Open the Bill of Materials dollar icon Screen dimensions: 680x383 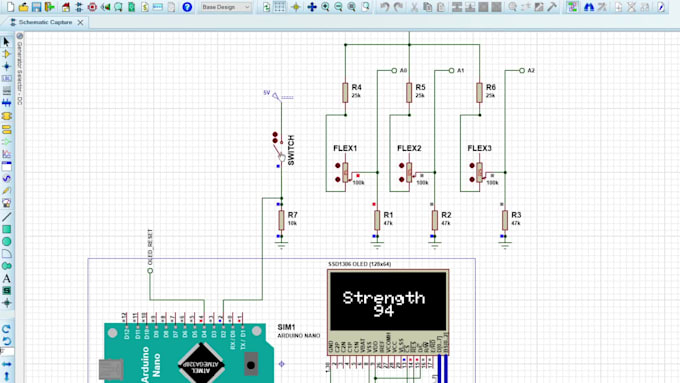(145, 7)
